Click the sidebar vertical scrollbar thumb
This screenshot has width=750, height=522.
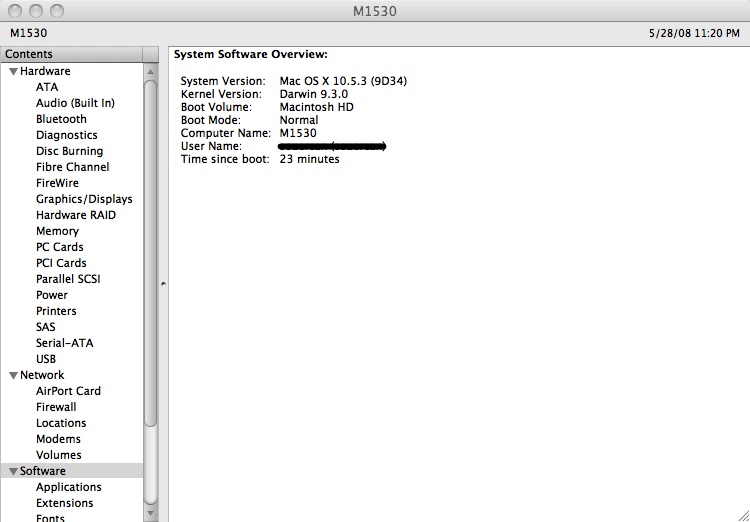pos(150,254)
